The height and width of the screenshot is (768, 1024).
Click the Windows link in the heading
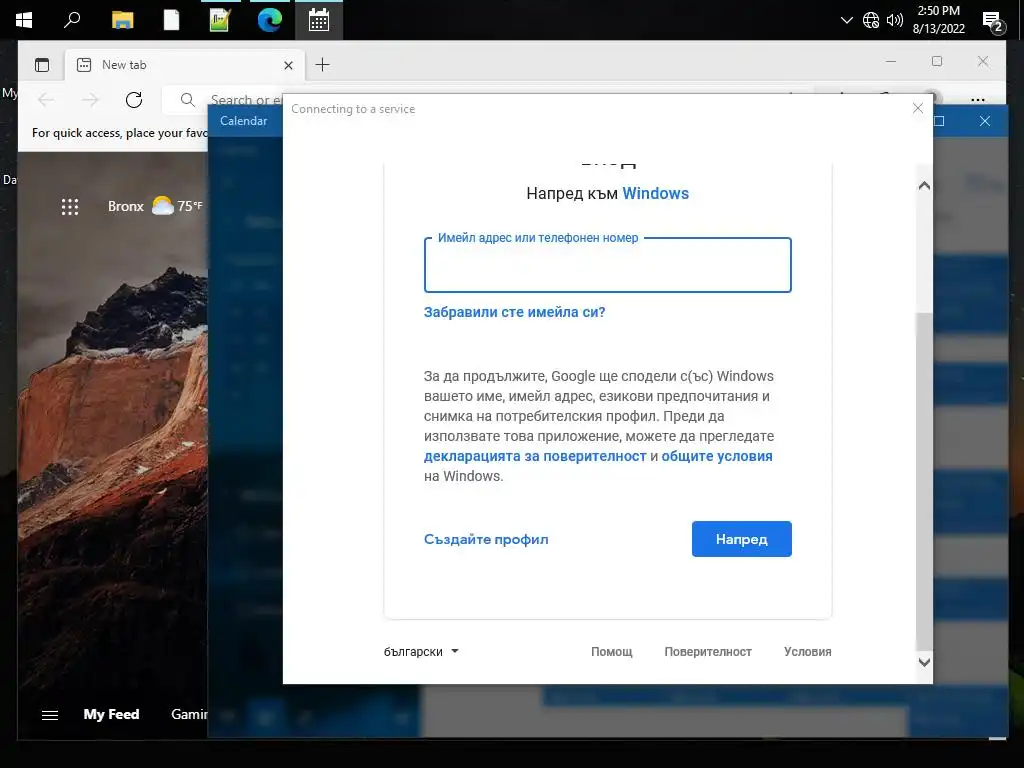pos(655,193)
